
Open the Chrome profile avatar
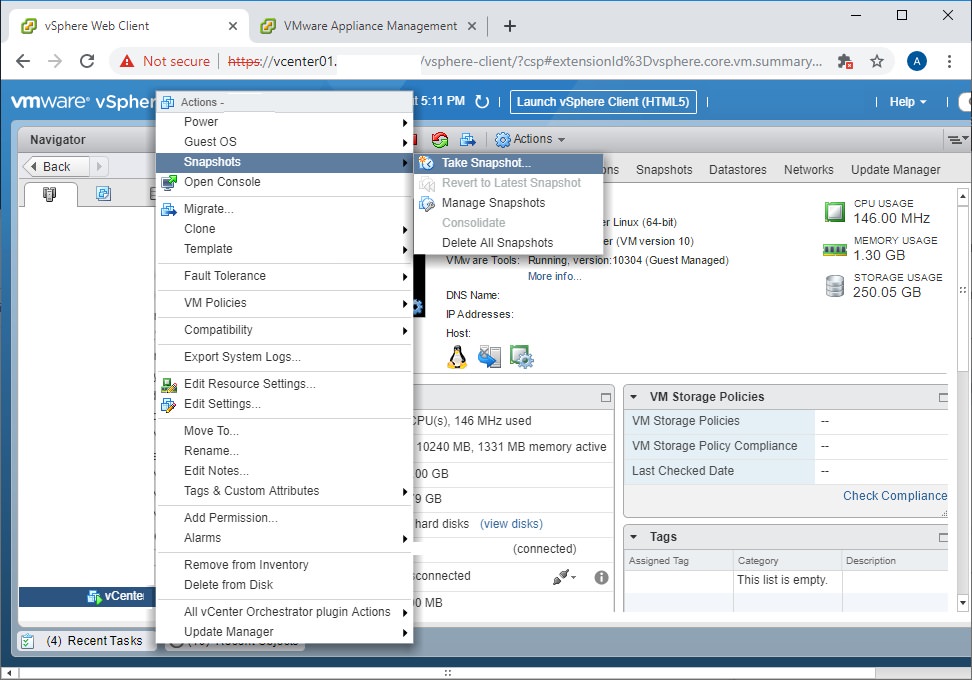917,61
